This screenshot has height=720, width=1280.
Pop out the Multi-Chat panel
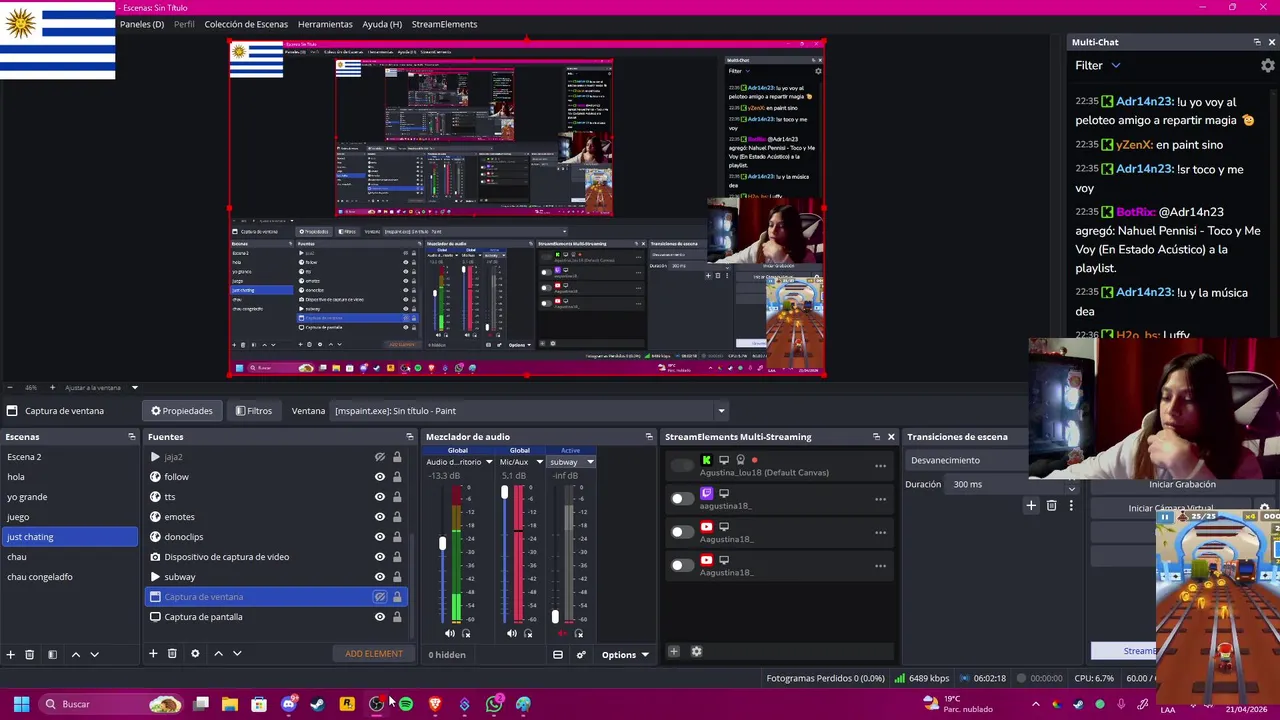pos(1257,42)
